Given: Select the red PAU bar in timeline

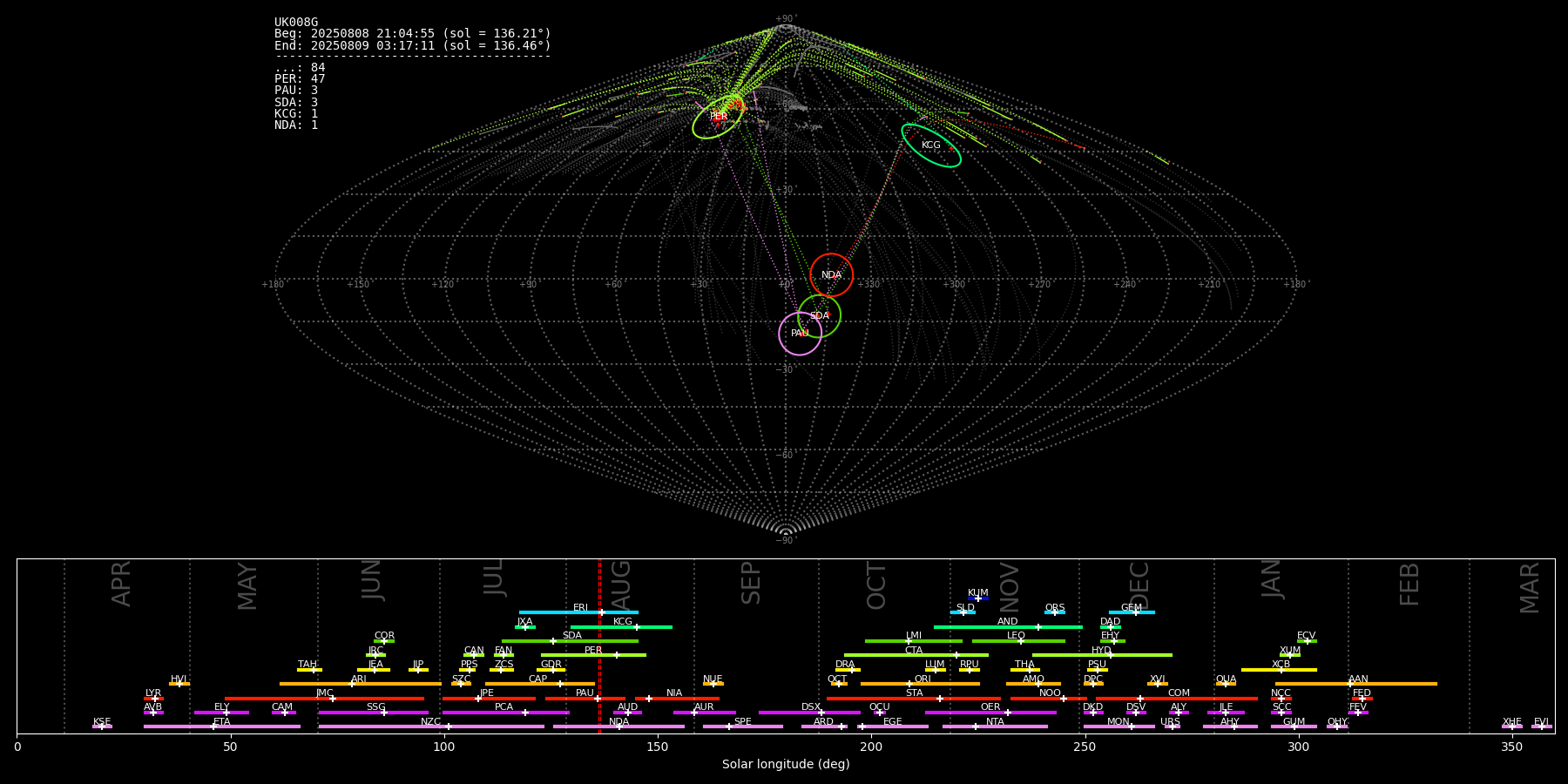Looking at the screenshot, I should click(x=585, y=699).
